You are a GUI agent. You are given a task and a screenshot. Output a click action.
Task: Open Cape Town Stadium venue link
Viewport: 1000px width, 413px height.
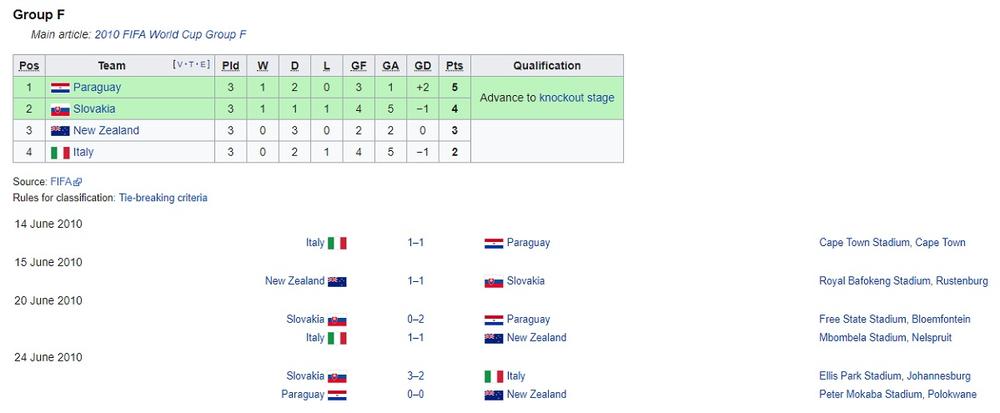click(891, 243)
